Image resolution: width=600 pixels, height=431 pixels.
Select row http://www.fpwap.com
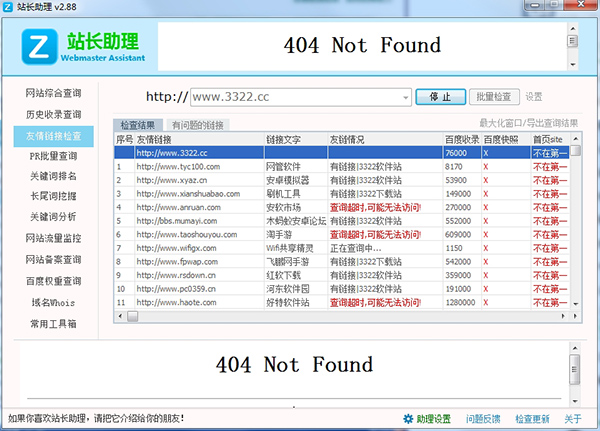342,262
